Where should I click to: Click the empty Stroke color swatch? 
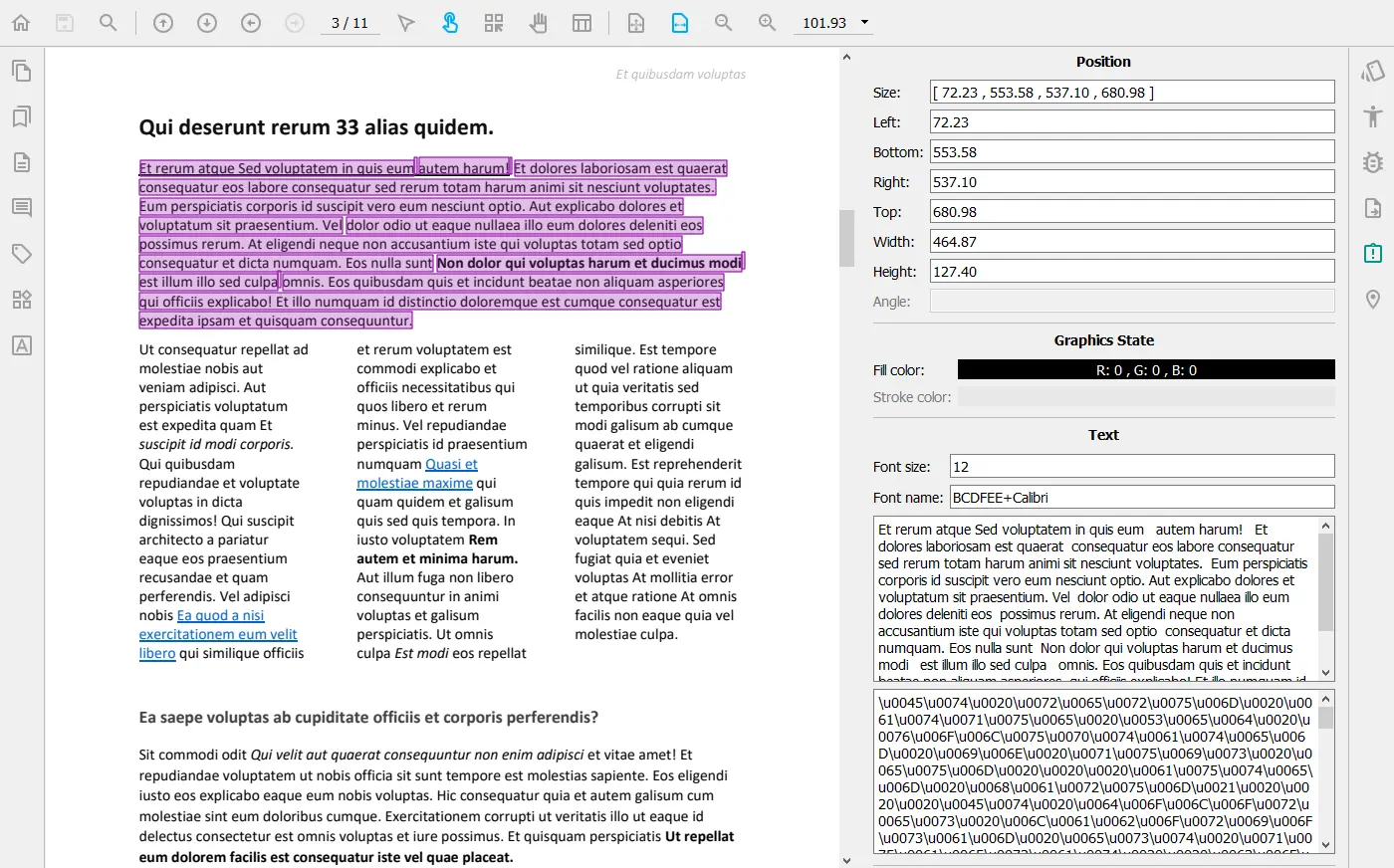tap(1146, 397)
